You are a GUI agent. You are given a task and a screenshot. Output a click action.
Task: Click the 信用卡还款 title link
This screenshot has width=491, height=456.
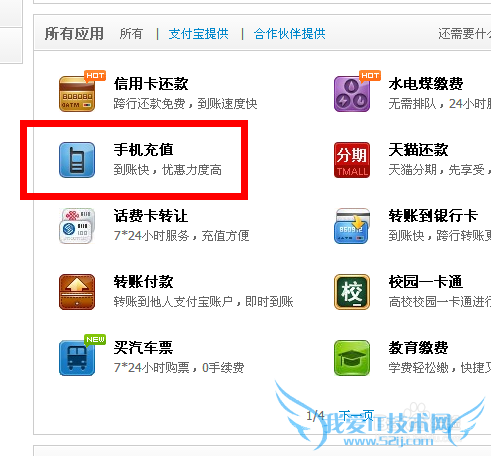pyautogui.click(x=151, y=83)
